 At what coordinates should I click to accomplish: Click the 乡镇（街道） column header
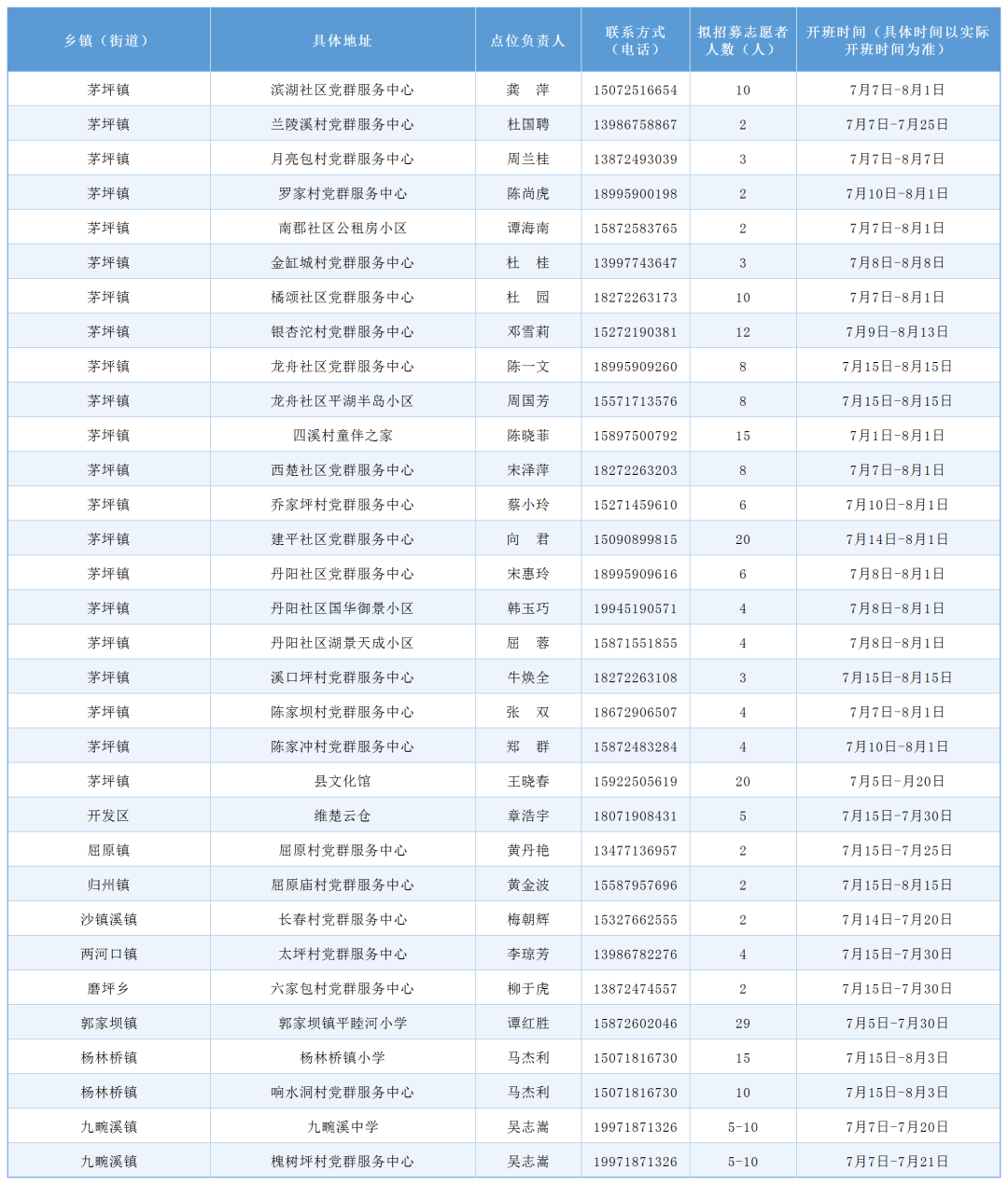tap(108, 40)
